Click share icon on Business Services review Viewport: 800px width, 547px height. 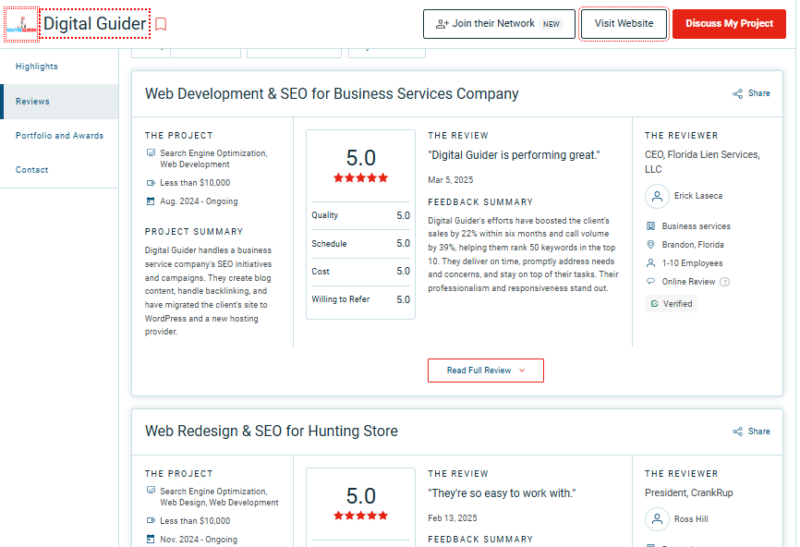point(737,94)
